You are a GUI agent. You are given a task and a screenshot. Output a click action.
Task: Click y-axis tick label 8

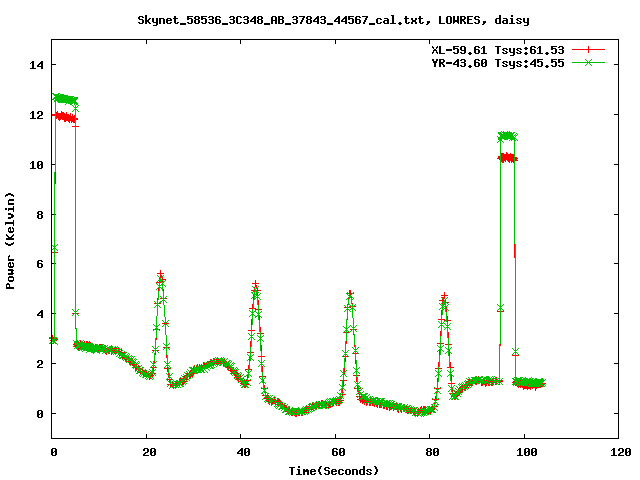click(x=40, y=215)
